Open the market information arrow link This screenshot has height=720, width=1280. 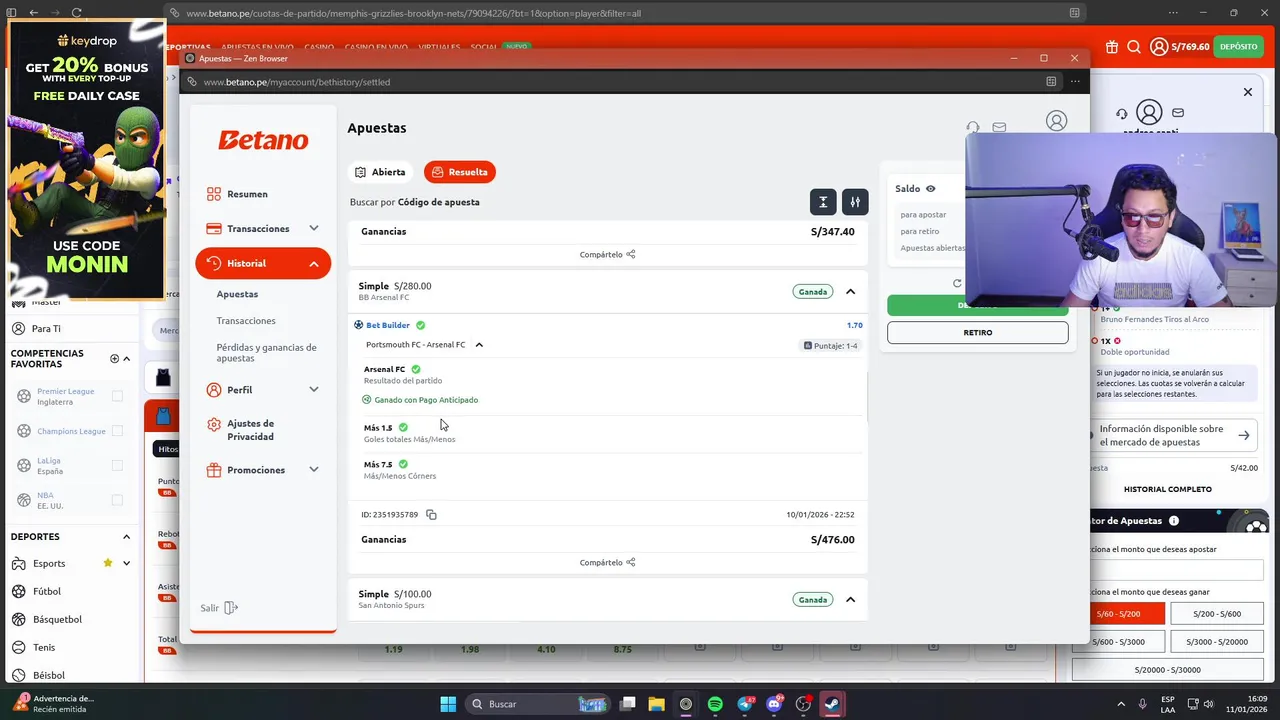point(1244,435)
